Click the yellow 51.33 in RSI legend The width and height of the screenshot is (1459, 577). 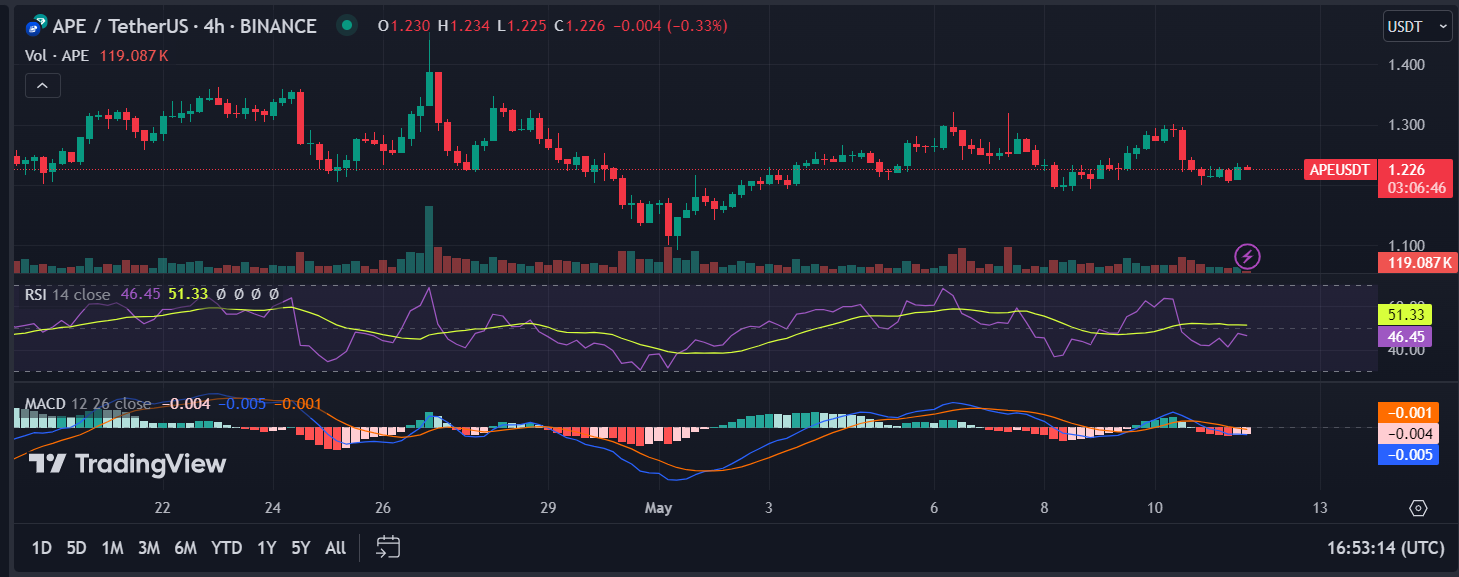[x=188, y=294]
